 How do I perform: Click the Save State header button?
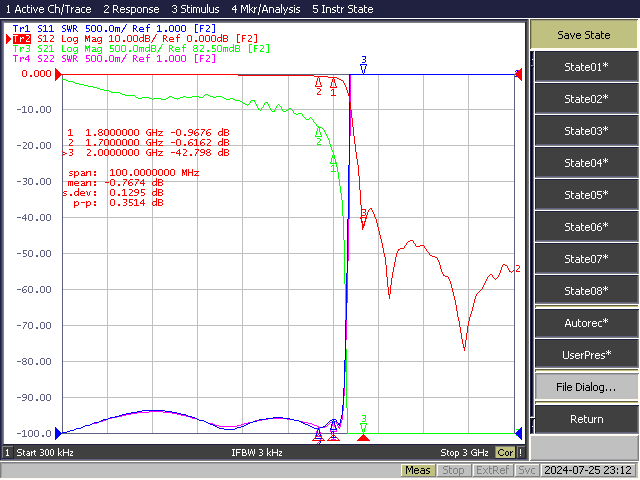click(584, 35)
